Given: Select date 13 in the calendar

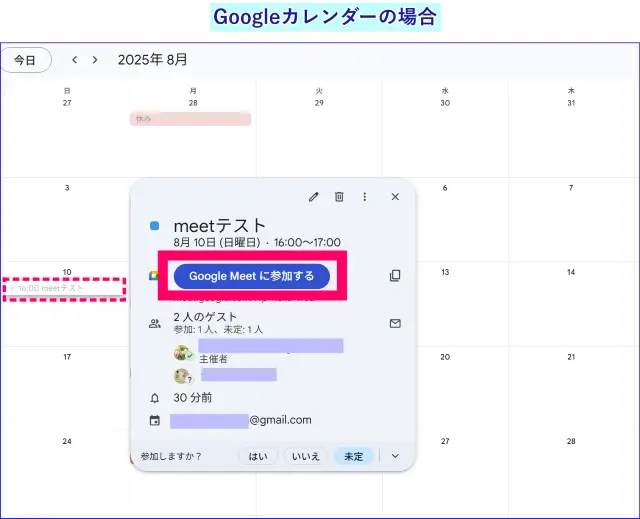Looking at the screenshot, I should pyautogui.click(x=445, y=272).
